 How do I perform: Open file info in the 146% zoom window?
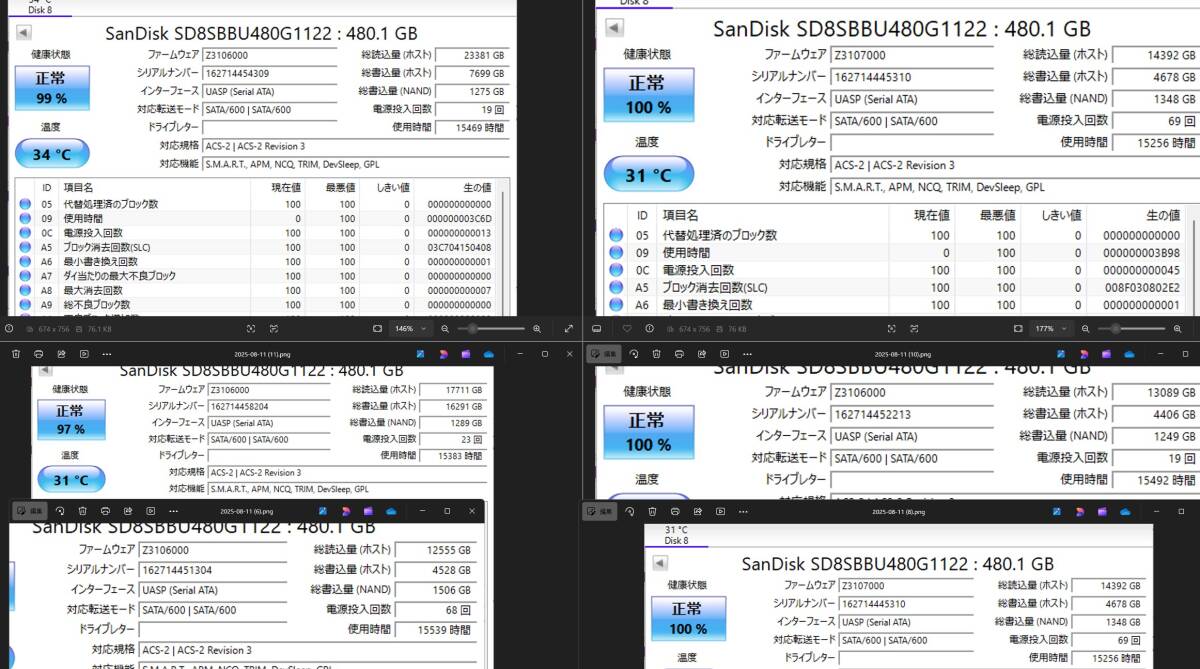9,328
